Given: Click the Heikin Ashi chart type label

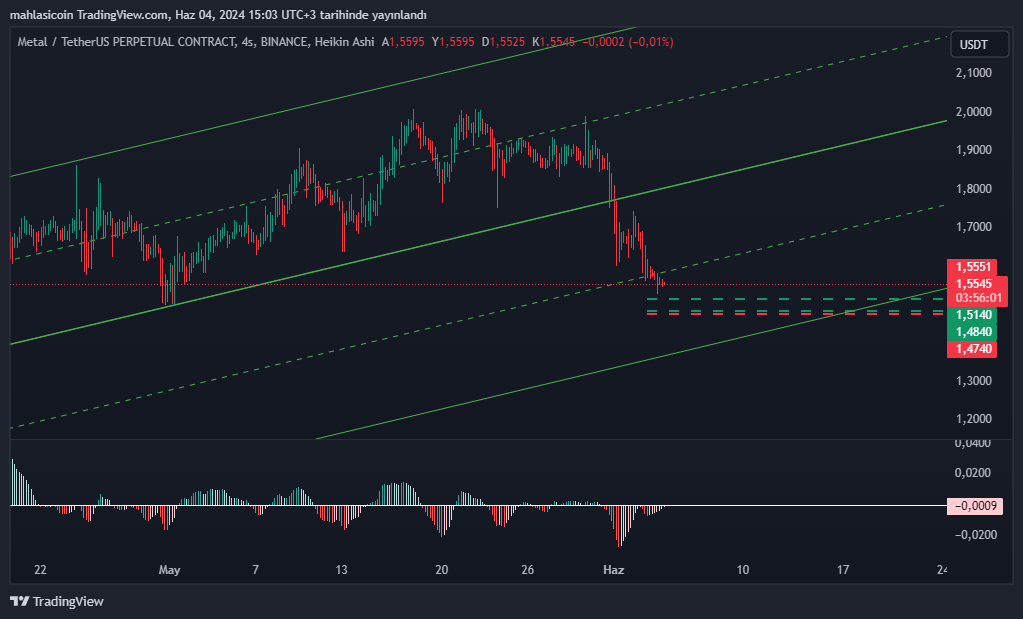Looking at the screenshot, I should (344, 42).
